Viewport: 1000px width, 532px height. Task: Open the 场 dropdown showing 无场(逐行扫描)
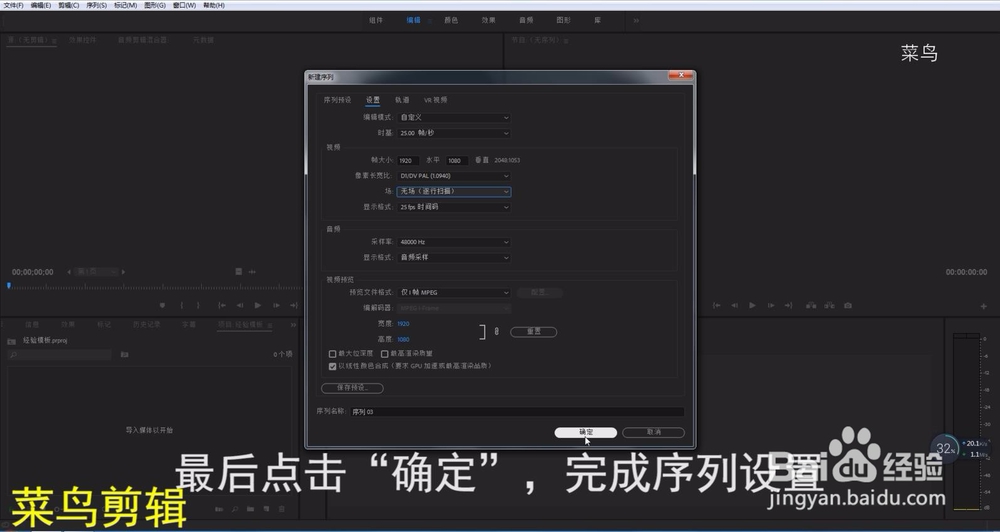pyautogui.click(x=453, y=191)
